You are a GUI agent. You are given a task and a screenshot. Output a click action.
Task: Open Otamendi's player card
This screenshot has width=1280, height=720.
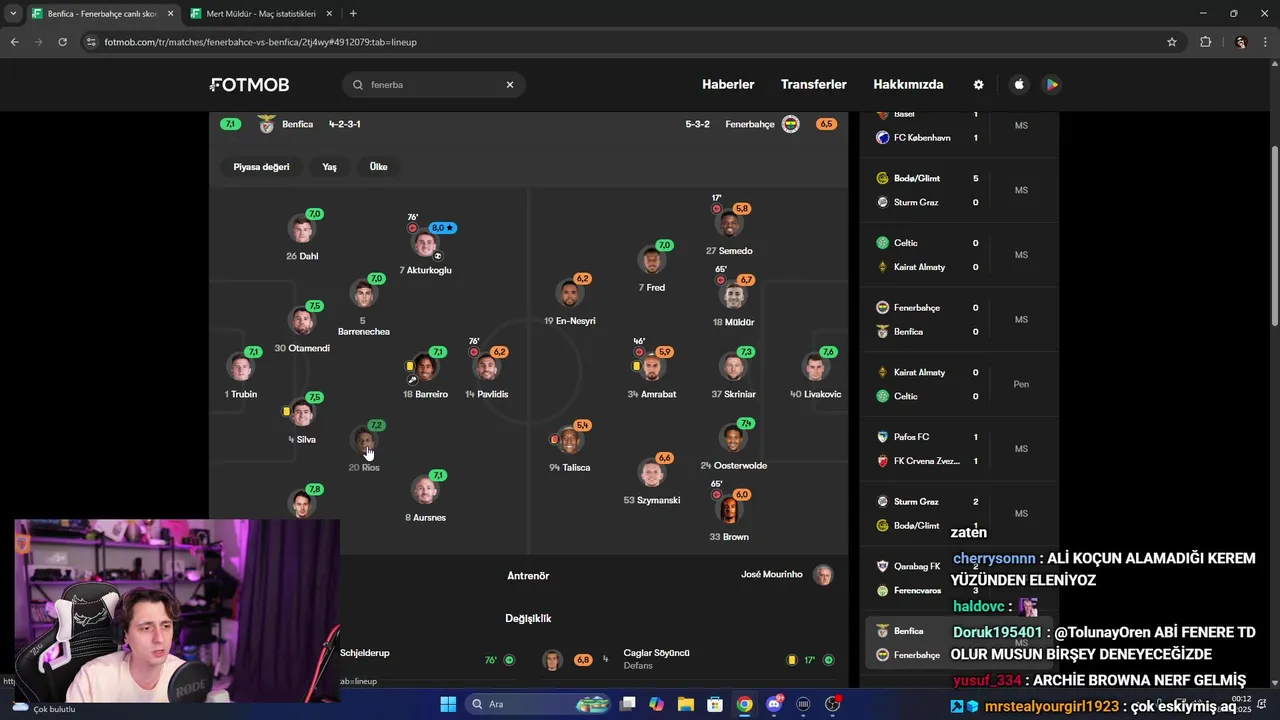302,324
